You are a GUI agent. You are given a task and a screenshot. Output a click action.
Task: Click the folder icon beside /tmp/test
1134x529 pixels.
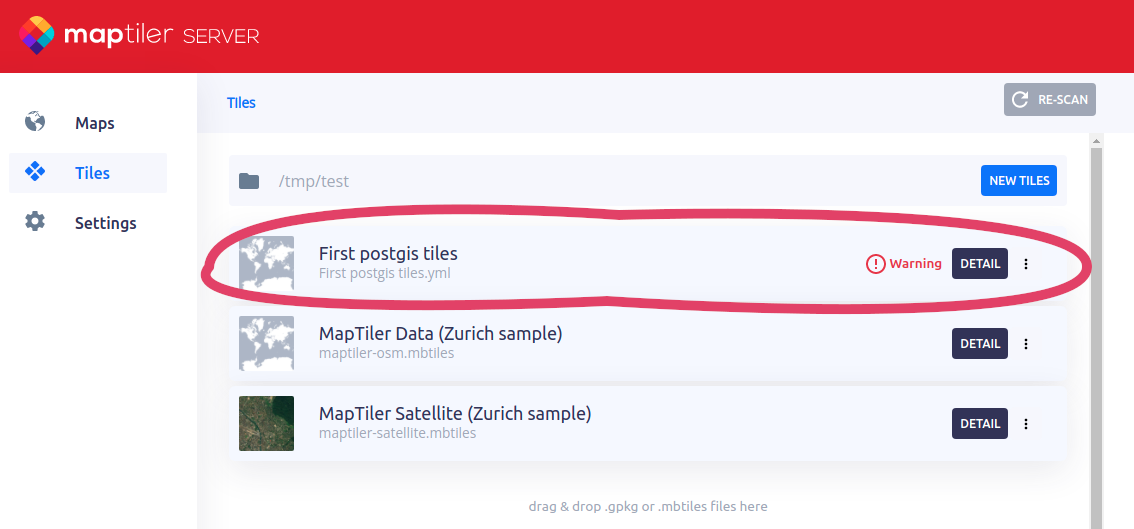click(x=249, y=181)
